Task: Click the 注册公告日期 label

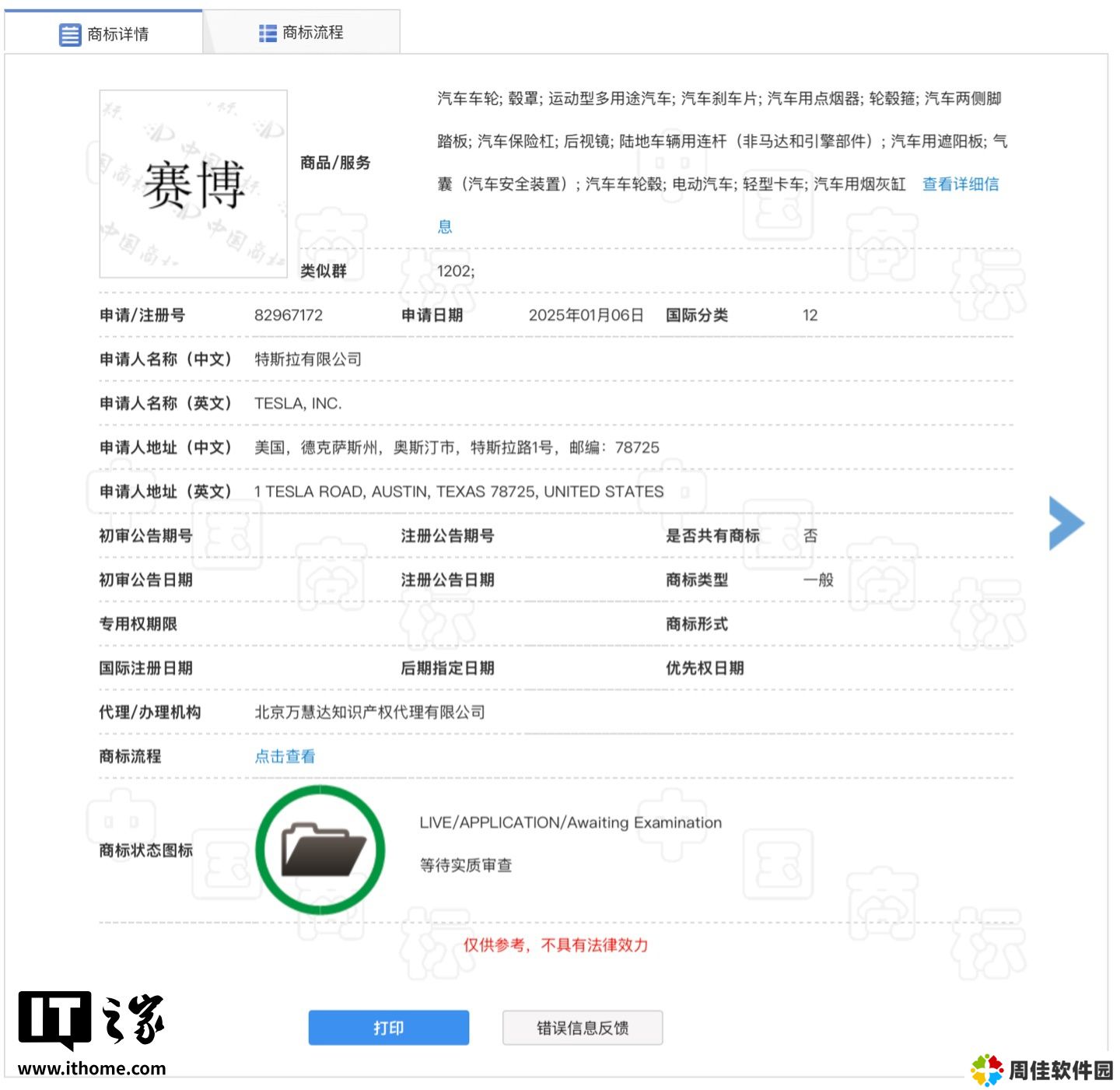Action: pyautogui.click(x=447, y=580)
